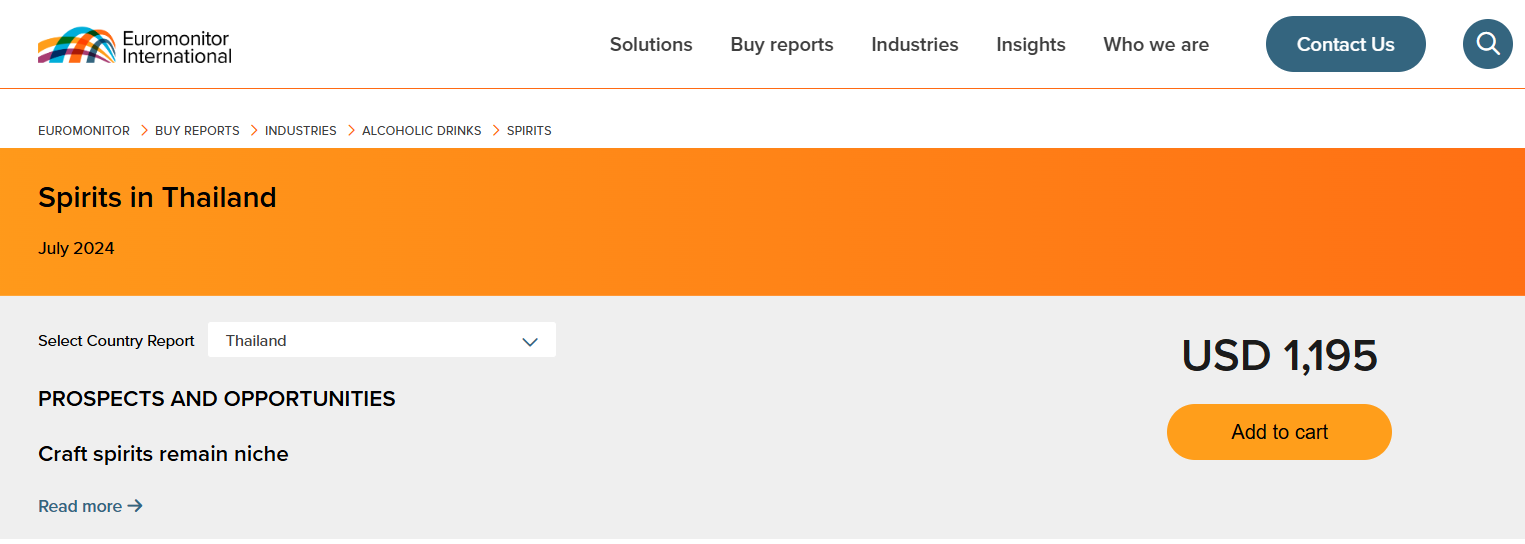Click the USD 1,195 price text
Viewport: 1525px width, 544px height.
tap(1279, 356)
